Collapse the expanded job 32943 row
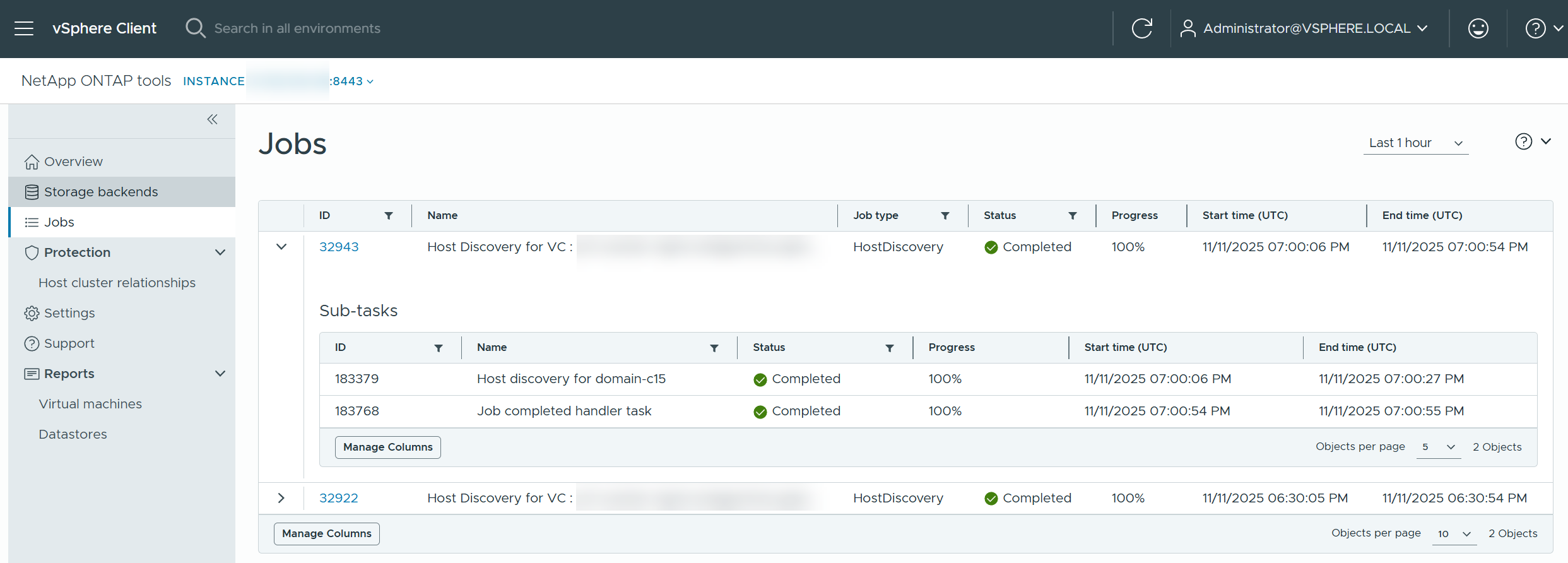This screenshot has width=1568, height=563. [x=281, y=247]
